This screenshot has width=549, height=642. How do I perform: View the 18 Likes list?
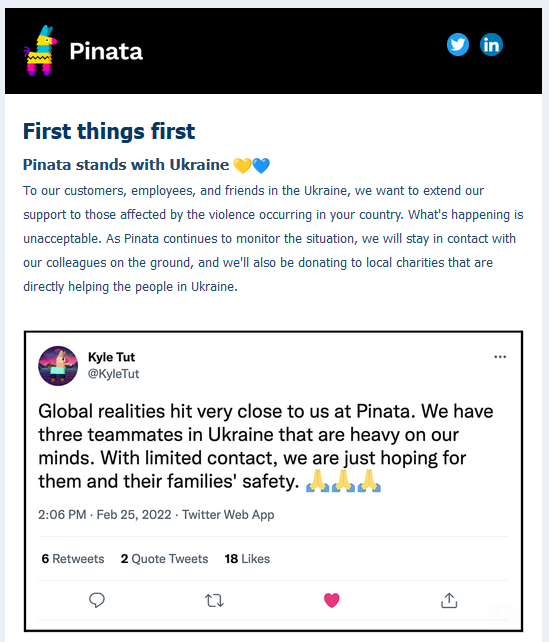coord(247,558)
